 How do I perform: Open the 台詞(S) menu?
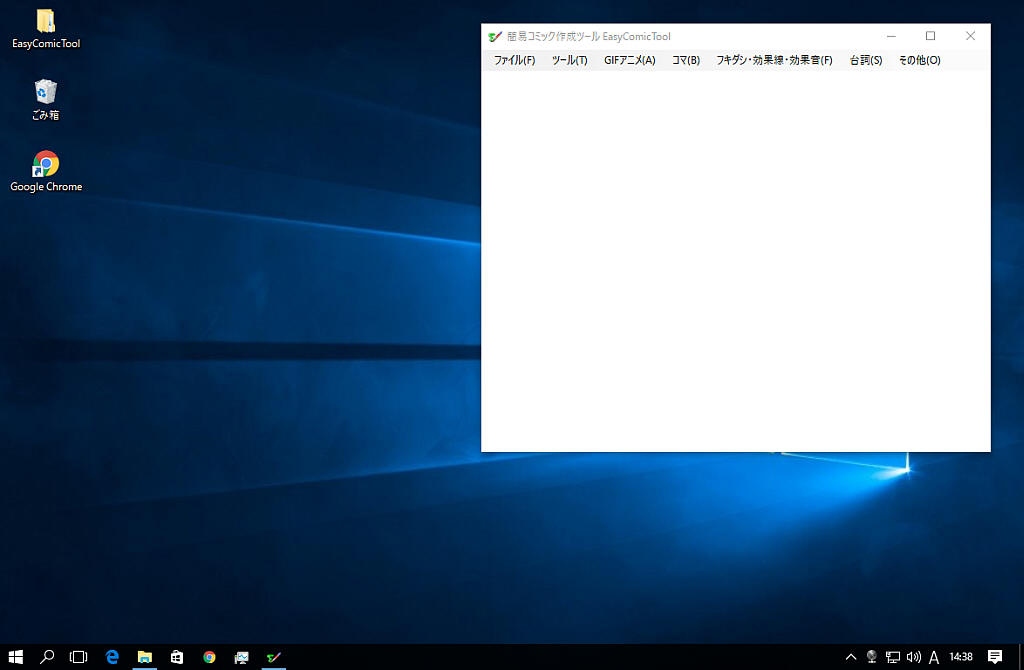click(x=865, y=60)
